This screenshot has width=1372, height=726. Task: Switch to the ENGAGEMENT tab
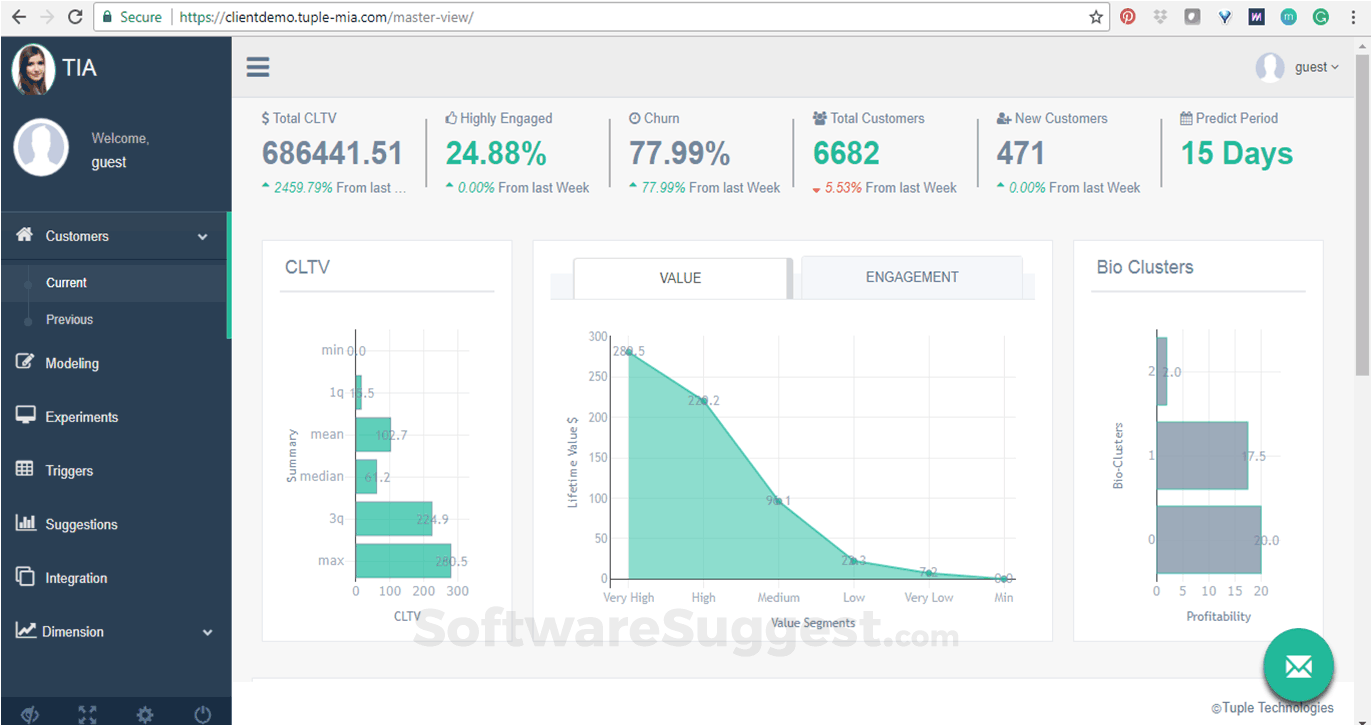(911, 277)
